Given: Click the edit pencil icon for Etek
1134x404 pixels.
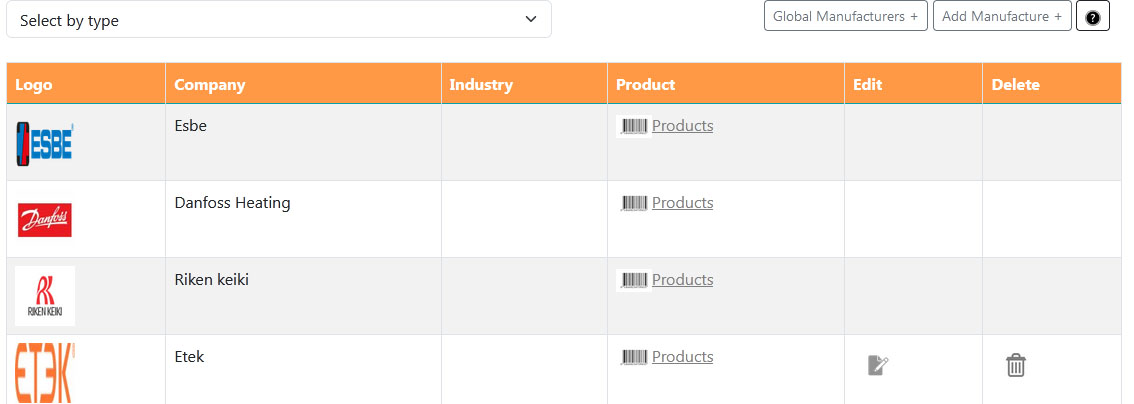Looking at the screenshot, I should [878, 365].
